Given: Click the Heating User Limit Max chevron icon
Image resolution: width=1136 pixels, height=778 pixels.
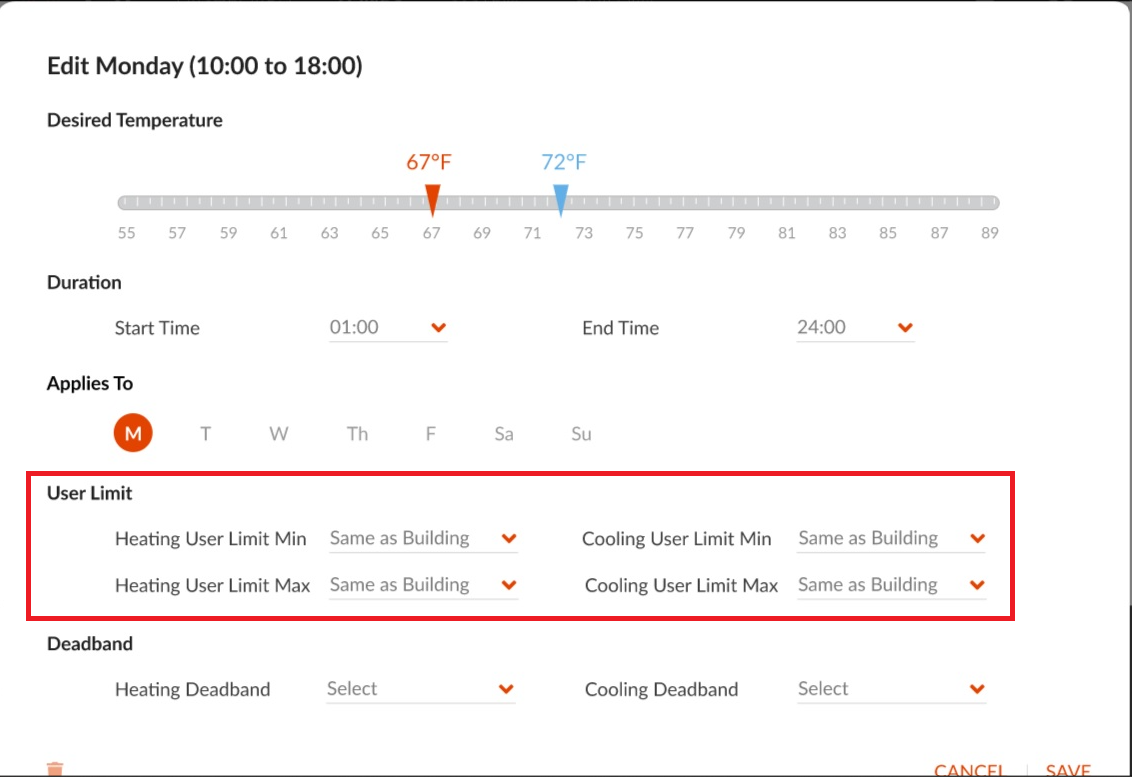Looking at the screenshot, I should click(508, 584).
